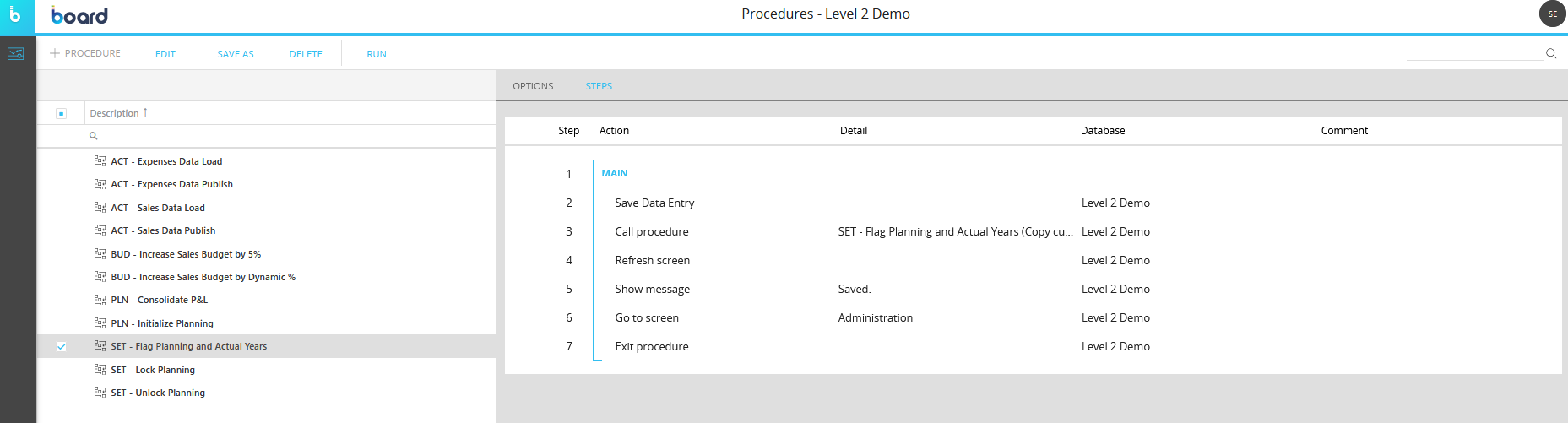Screen dimensions: 1568x423
Task: Click the Detail column header
Action: click(854, 130)
